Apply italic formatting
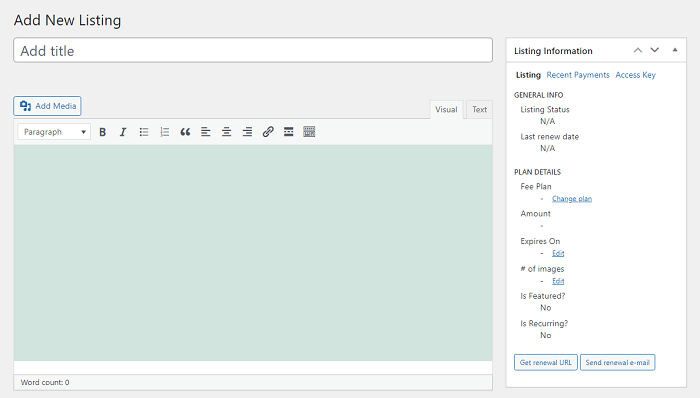This screenshot has height=398, width=700. (x=123, y=132)
